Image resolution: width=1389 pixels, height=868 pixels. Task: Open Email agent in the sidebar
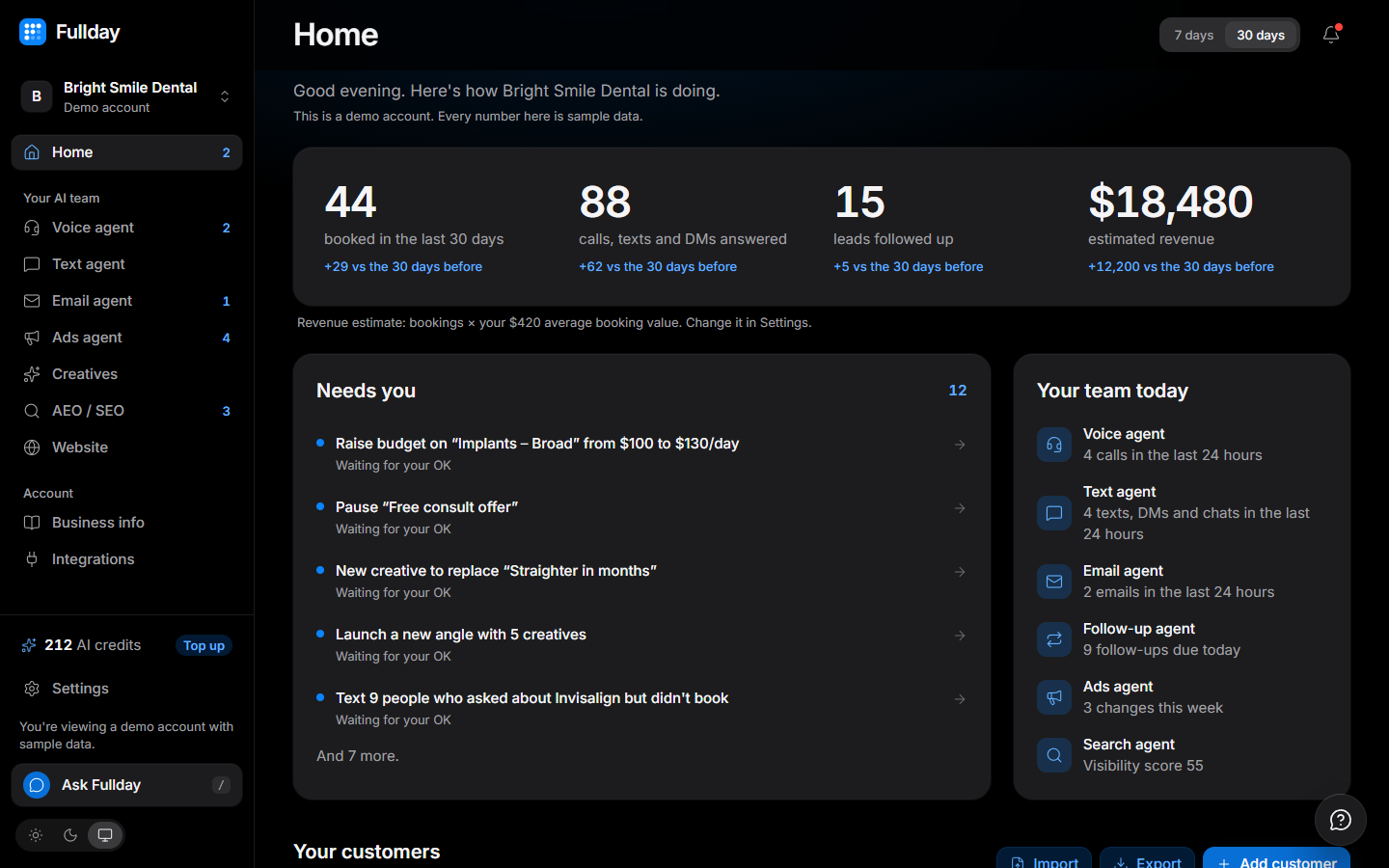click(x=127, y=301)
